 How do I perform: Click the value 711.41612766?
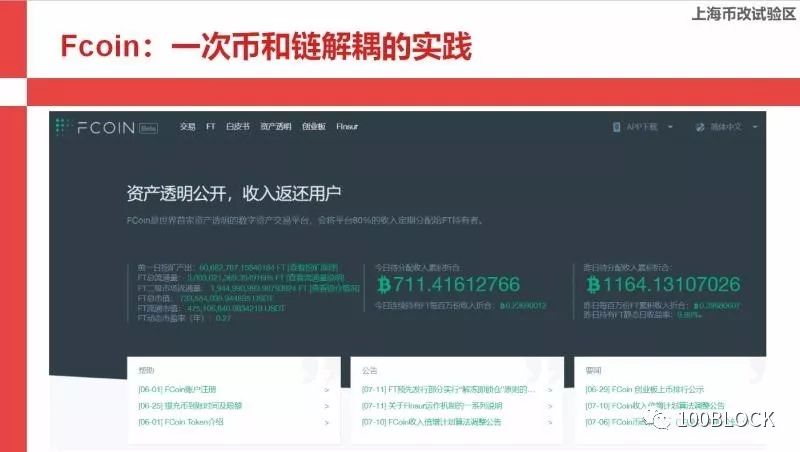click(x=456, y=284)
